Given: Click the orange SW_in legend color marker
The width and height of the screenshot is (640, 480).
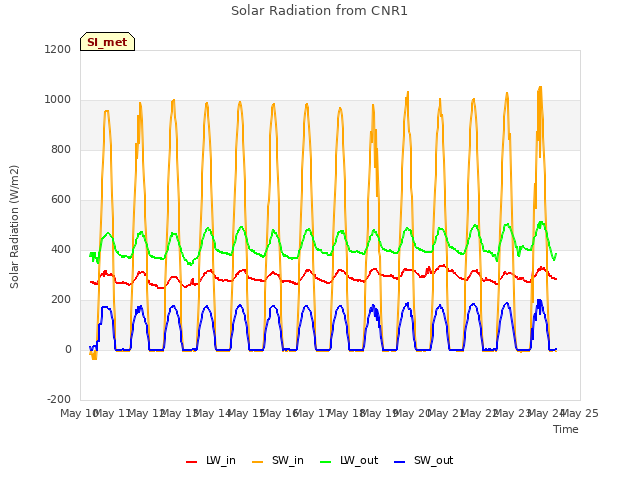Looking at the screenshot, I should pyautogui.click(x=258, y=462).
